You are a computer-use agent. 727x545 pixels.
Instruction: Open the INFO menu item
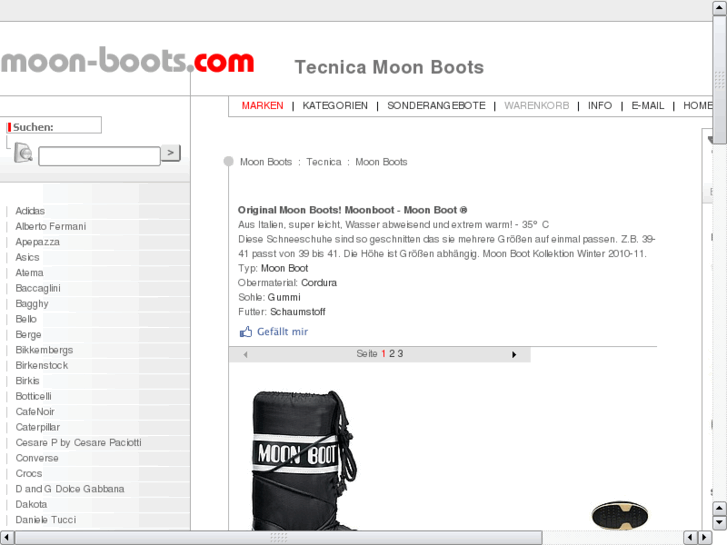click(x=600, y=106)
